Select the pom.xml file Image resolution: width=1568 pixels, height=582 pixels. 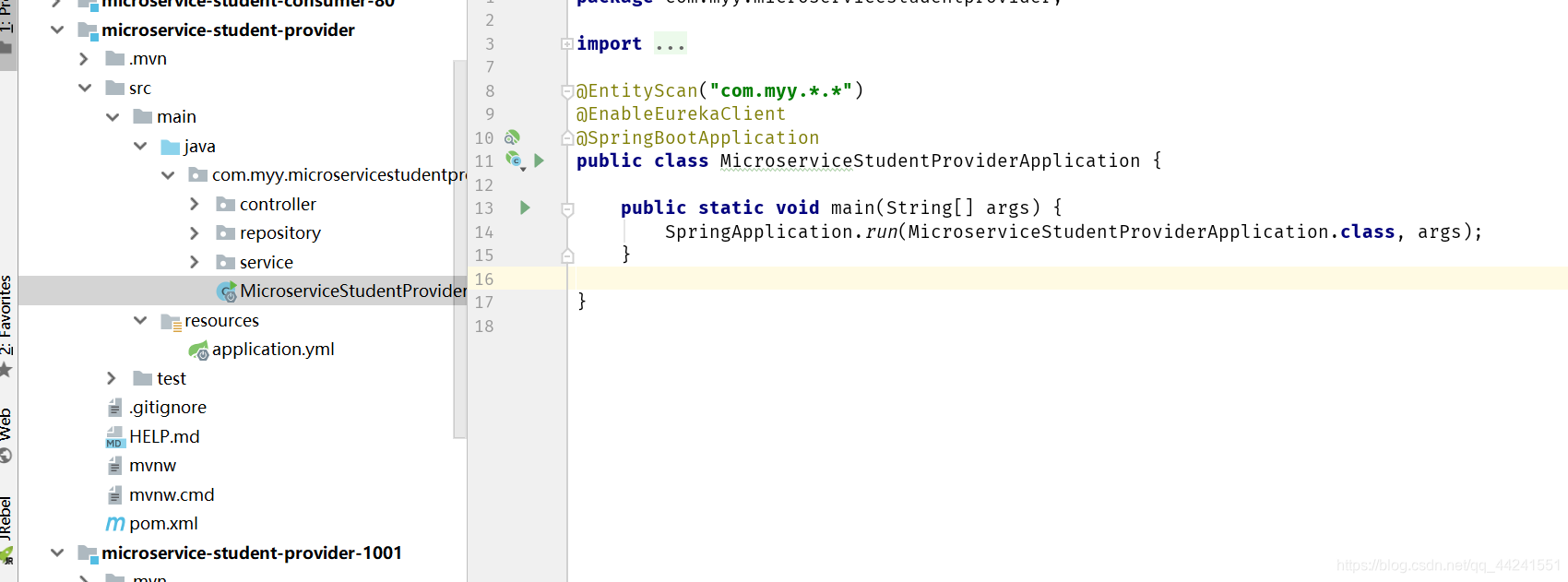163,524
